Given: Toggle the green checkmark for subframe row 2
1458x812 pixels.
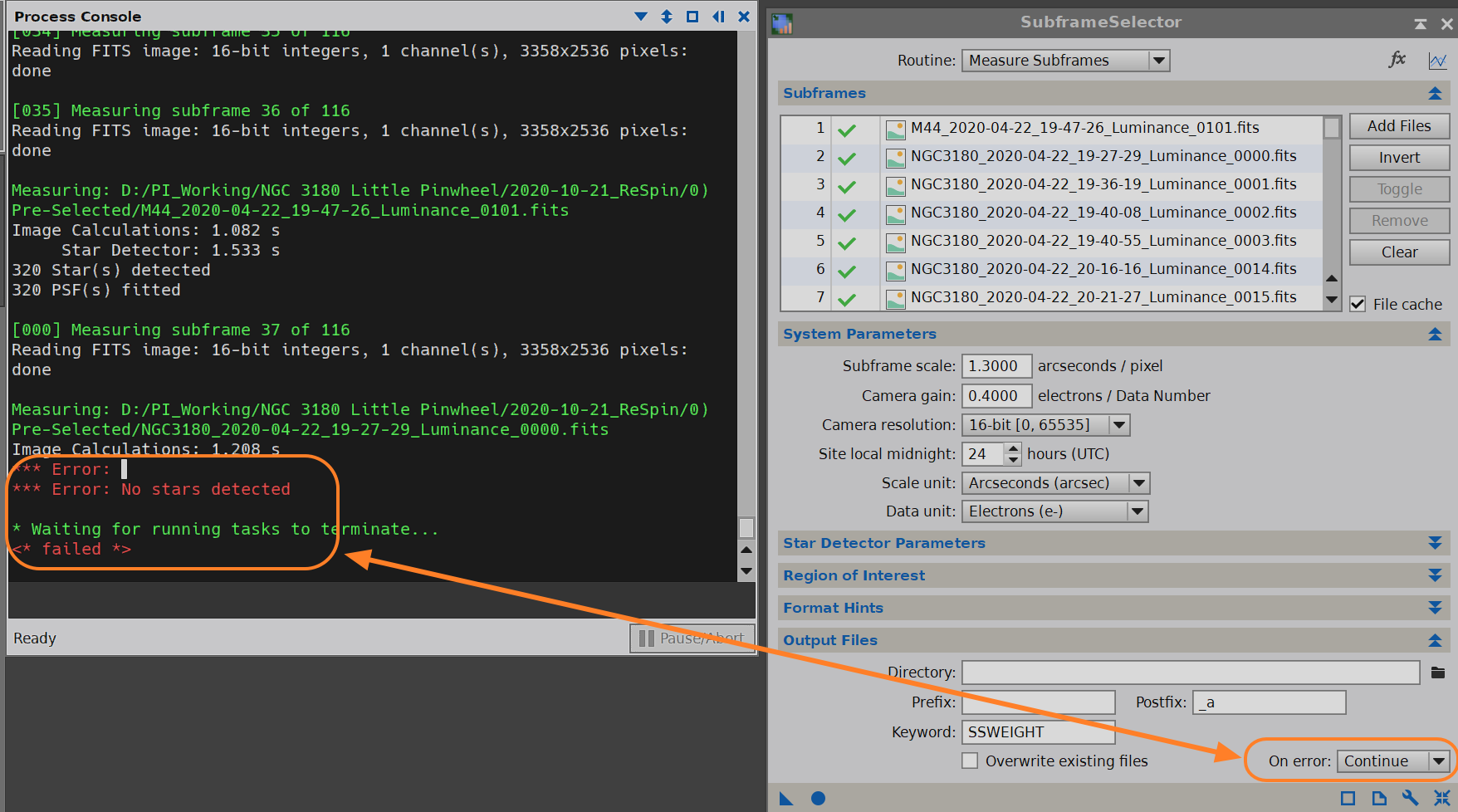Looking at the screenshot, I should [x=847, y=159].
